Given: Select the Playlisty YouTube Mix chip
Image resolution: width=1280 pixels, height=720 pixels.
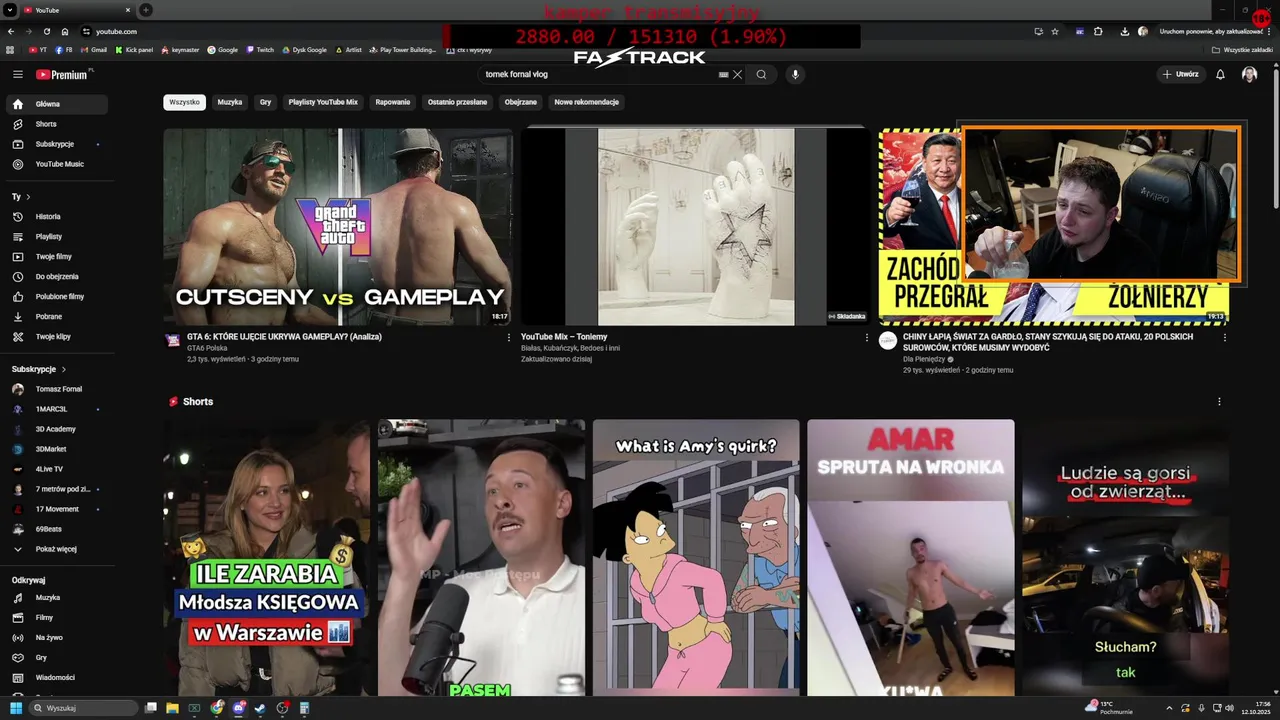Looking at the screenshot, I should click(323, 102).
